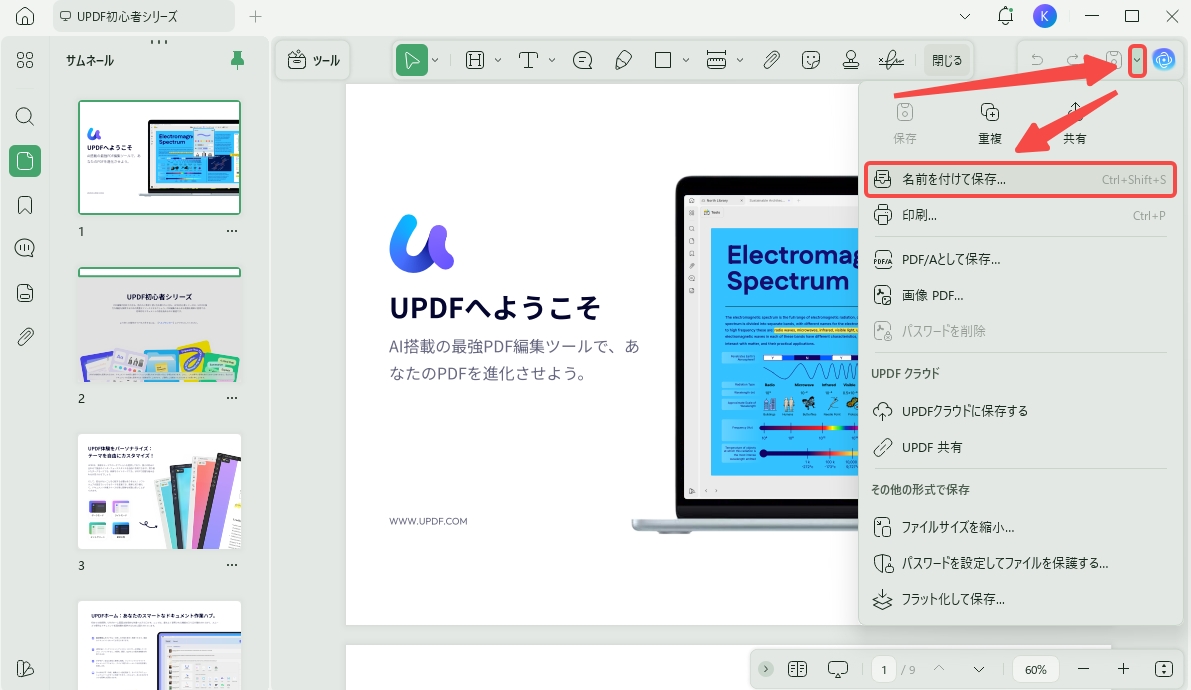Change the page layout view icon
Image resolution: width=1191 pixels, height=690 pixels.
tap(797, 669)
